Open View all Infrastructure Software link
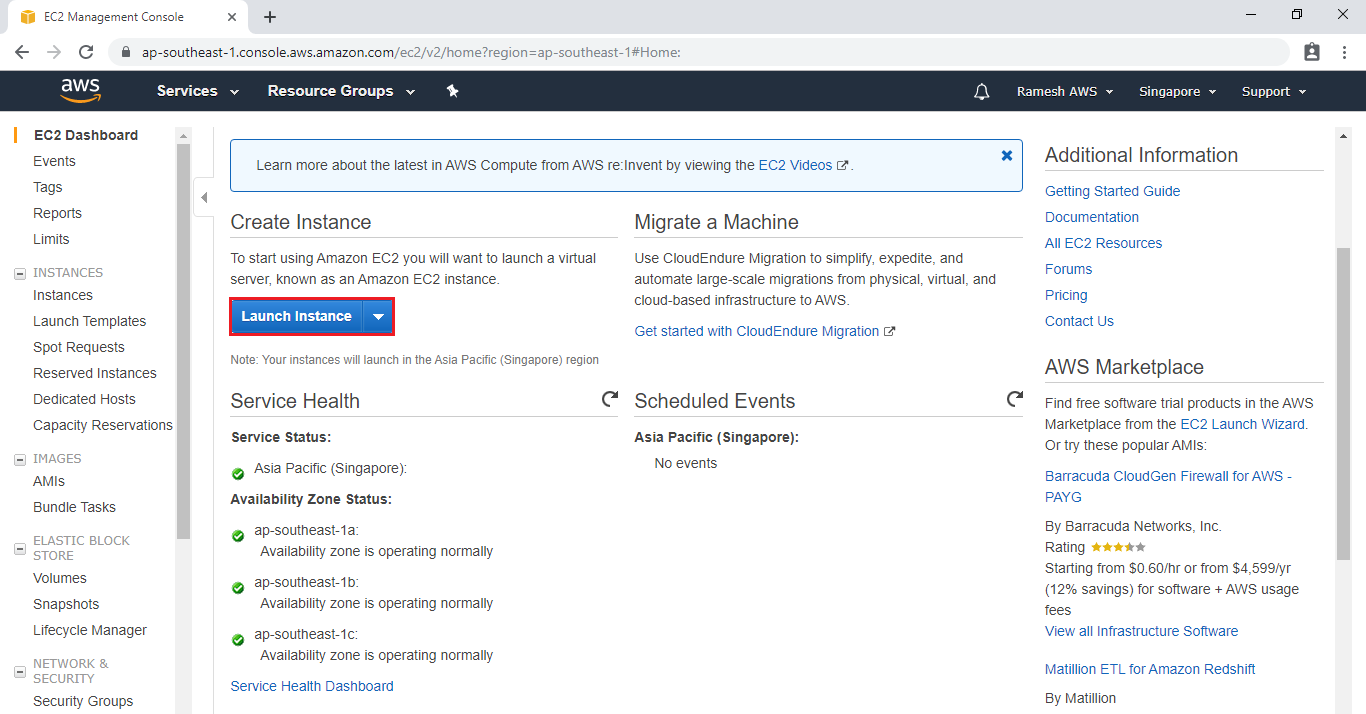This screenshot has height=714, width=1366. pos(1142,631)
